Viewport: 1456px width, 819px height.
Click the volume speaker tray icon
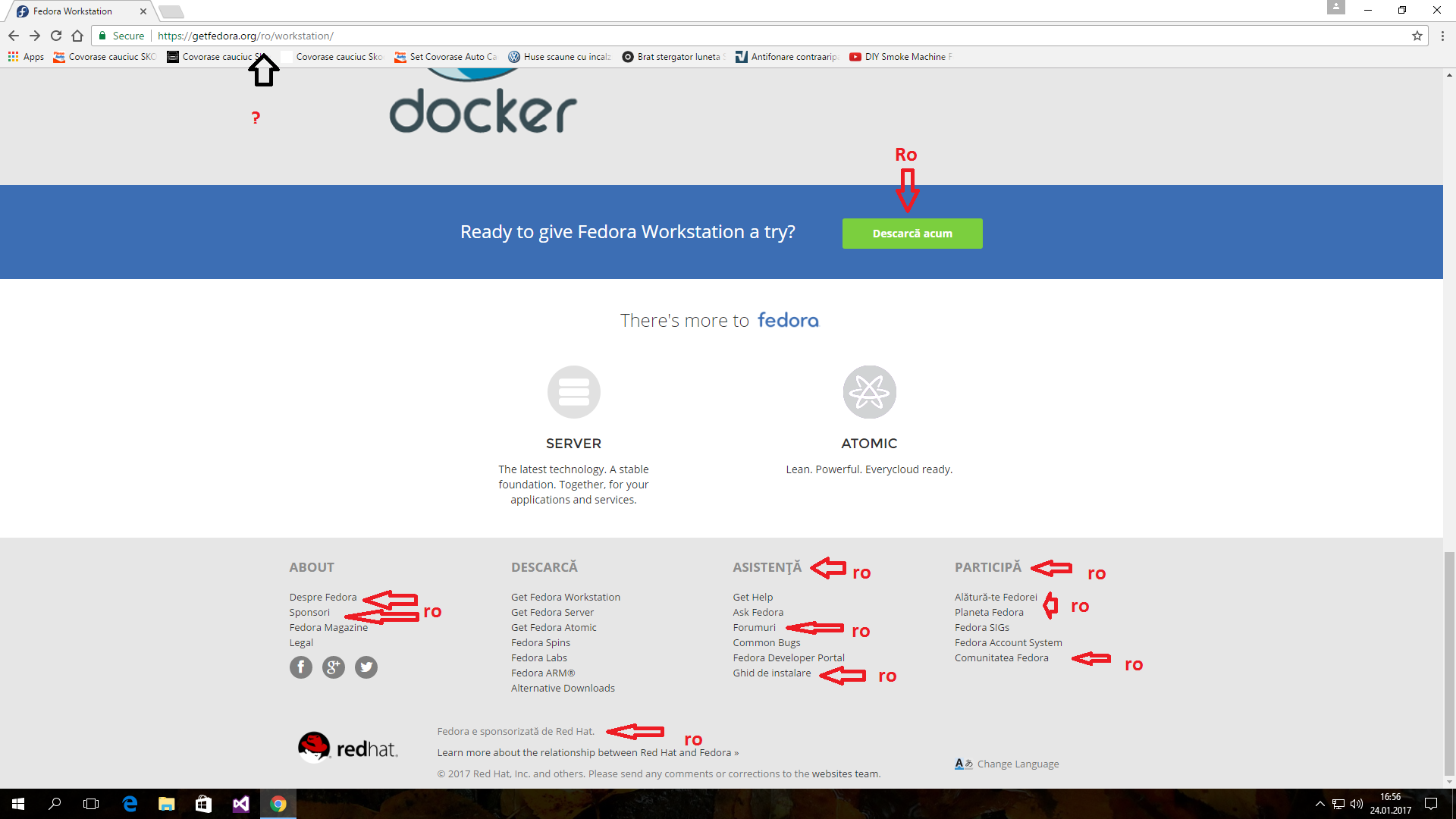pyautogui.click(x=1357, y=804)
